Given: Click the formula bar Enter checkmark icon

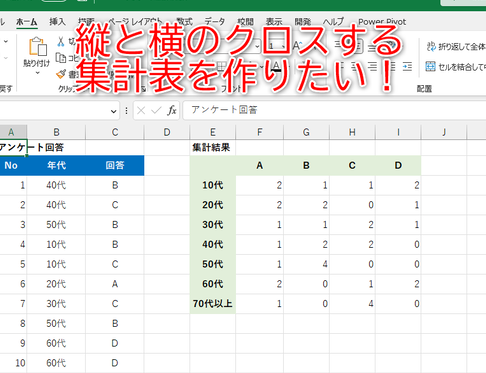Looking at the screenshot, I should [156, 110].
